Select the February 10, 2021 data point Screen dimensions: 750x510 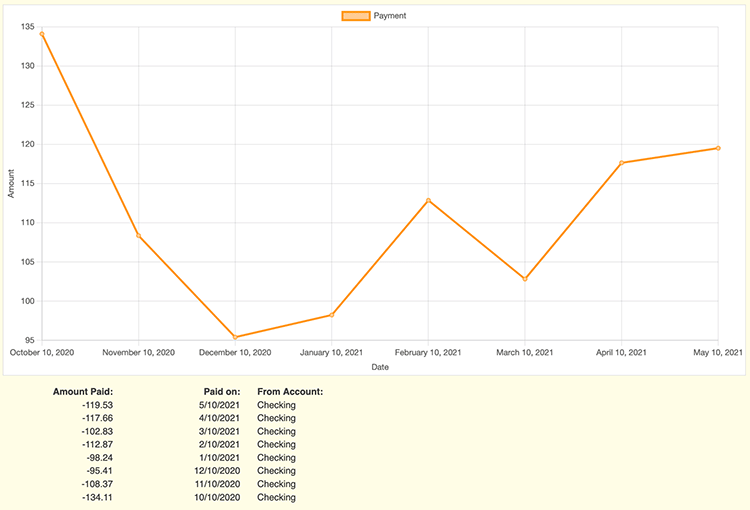pos(428,200)
